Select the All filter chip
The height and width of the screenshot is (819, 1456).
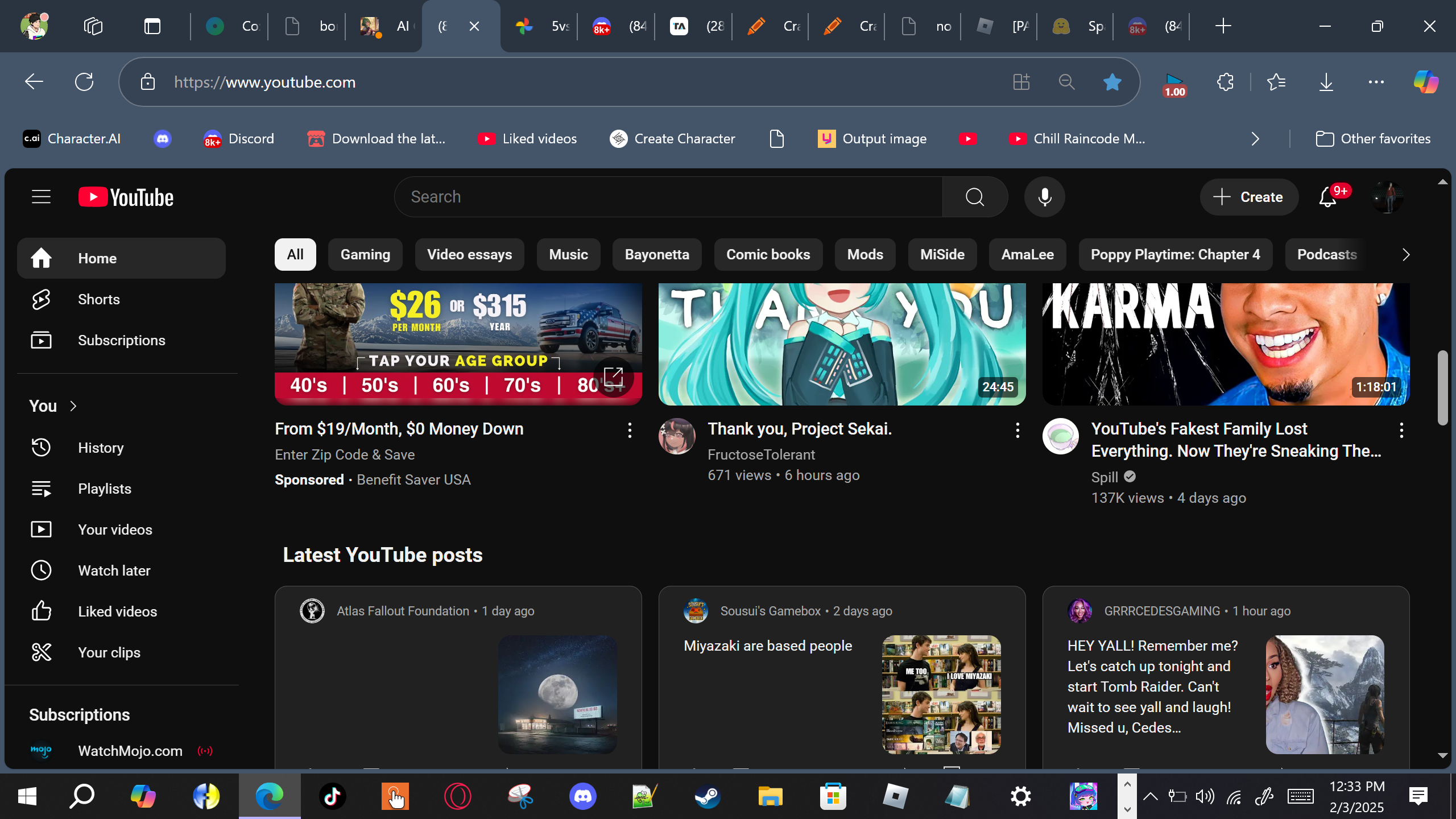pyautogui.click(x=295, y=254)
